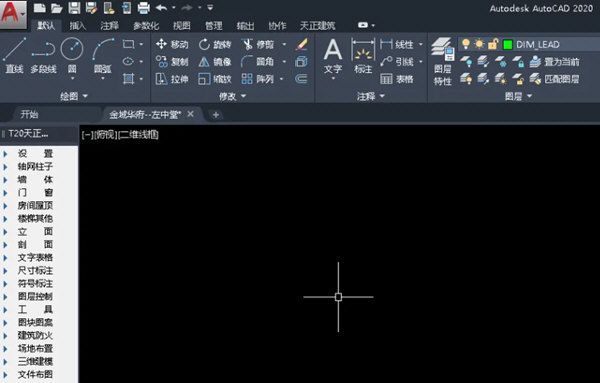Click the 引线 leader button

[397, 62]
